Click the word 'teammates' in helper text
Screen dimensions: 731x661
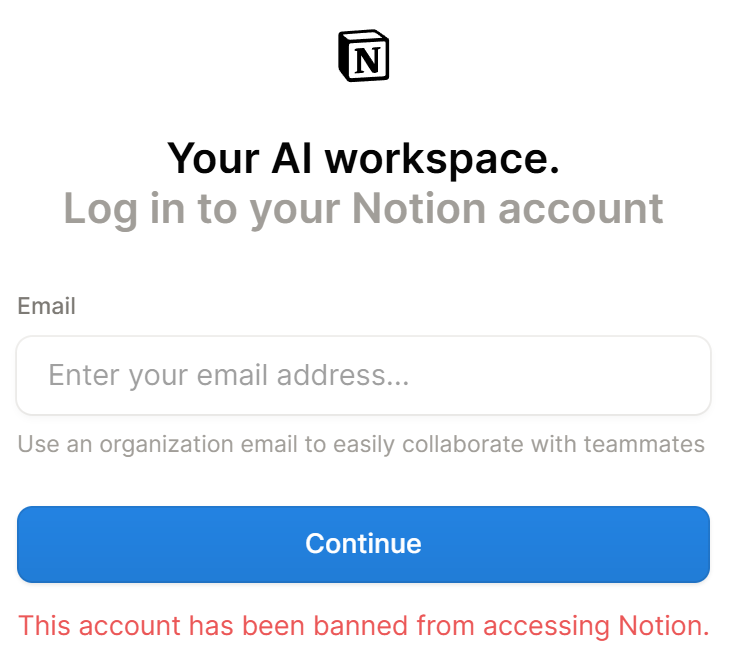[644, 444]
